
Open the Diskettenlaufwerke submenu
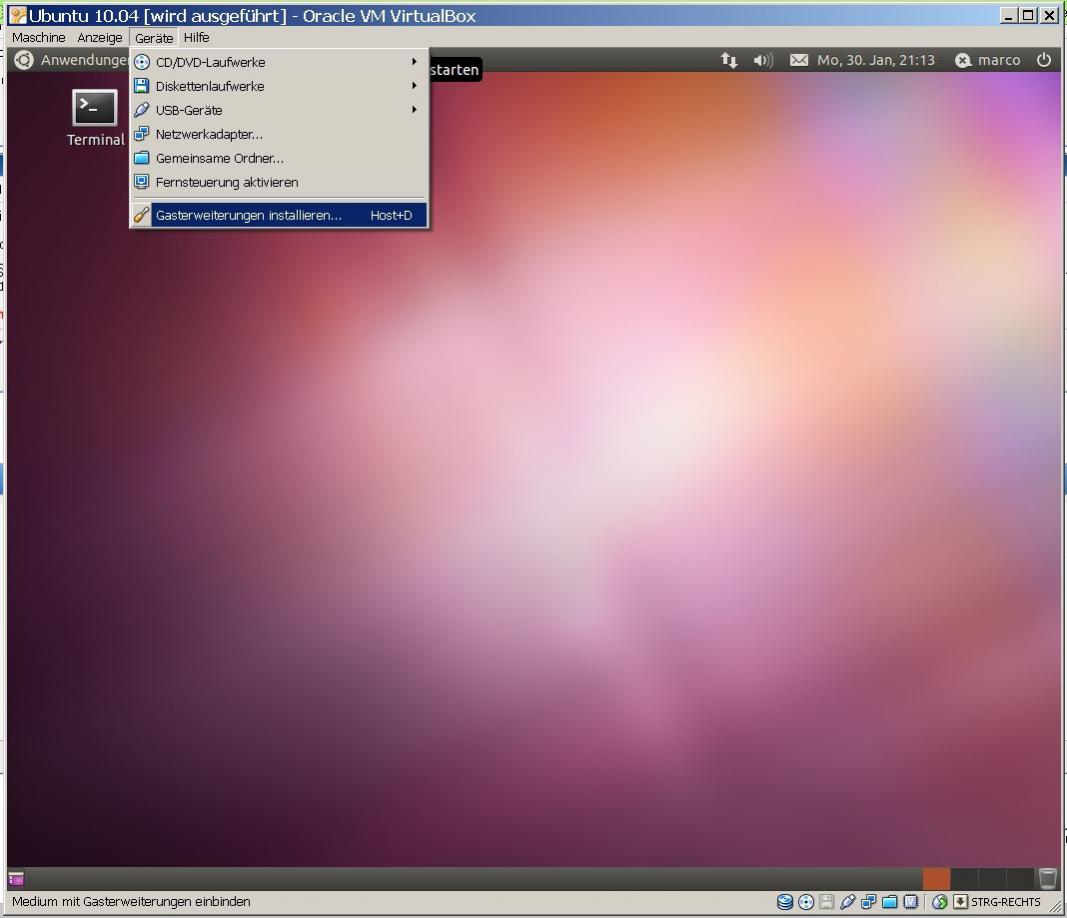tap(279, 86)
